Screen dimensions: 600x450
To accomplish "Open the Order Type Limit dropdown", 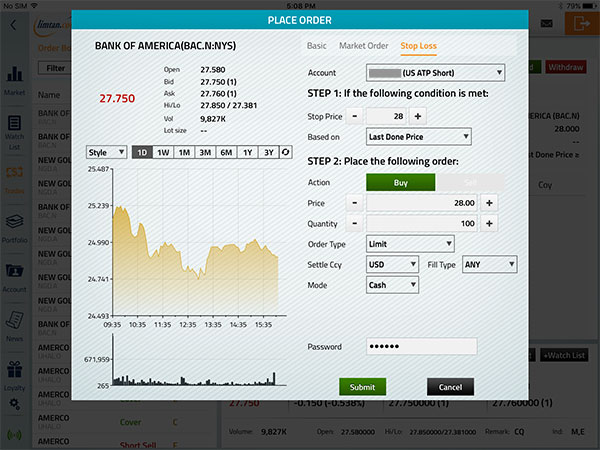I will pos(410,244).
